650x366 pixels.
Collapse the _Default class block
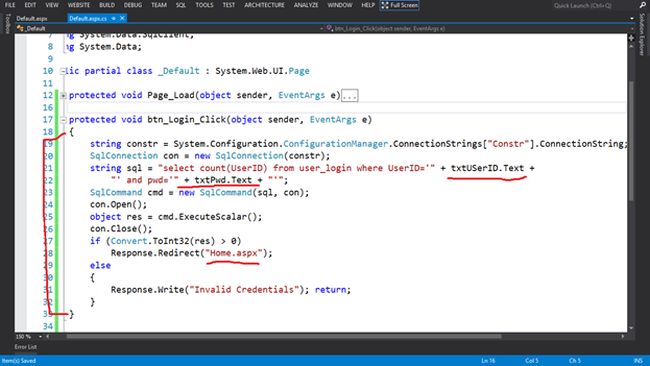(x=63, y=71)
